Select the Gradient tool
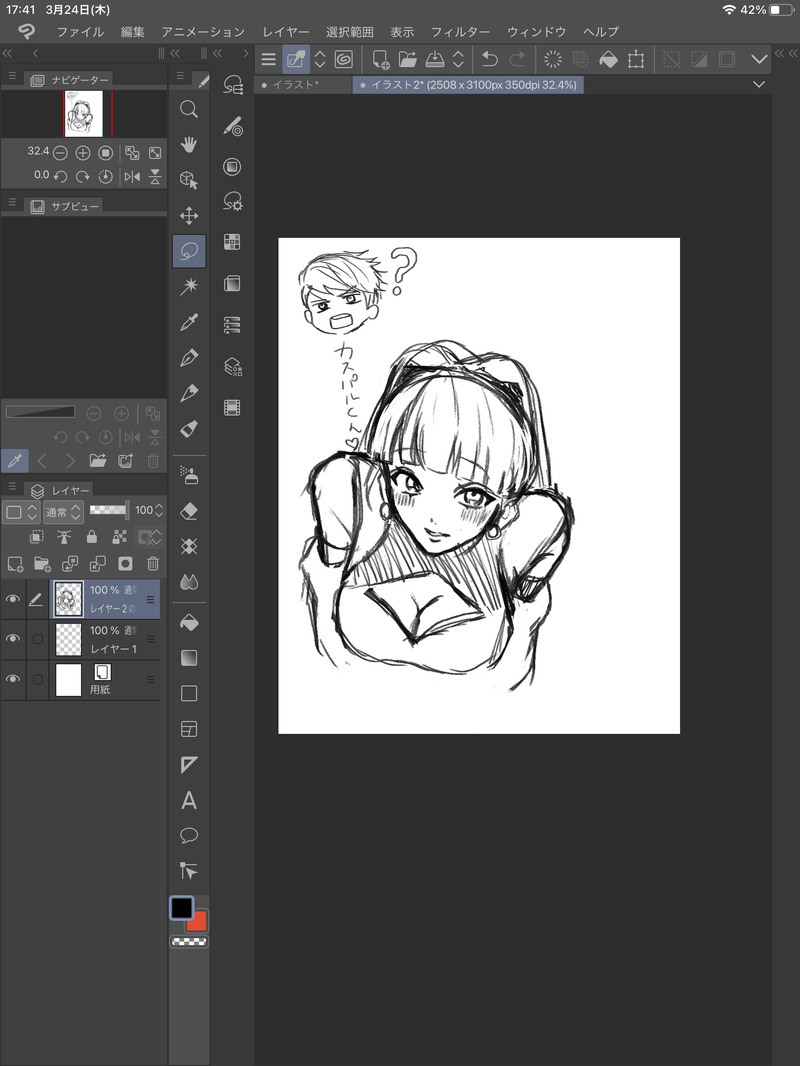Viewport: 800px width, 1066px height. 189,657
